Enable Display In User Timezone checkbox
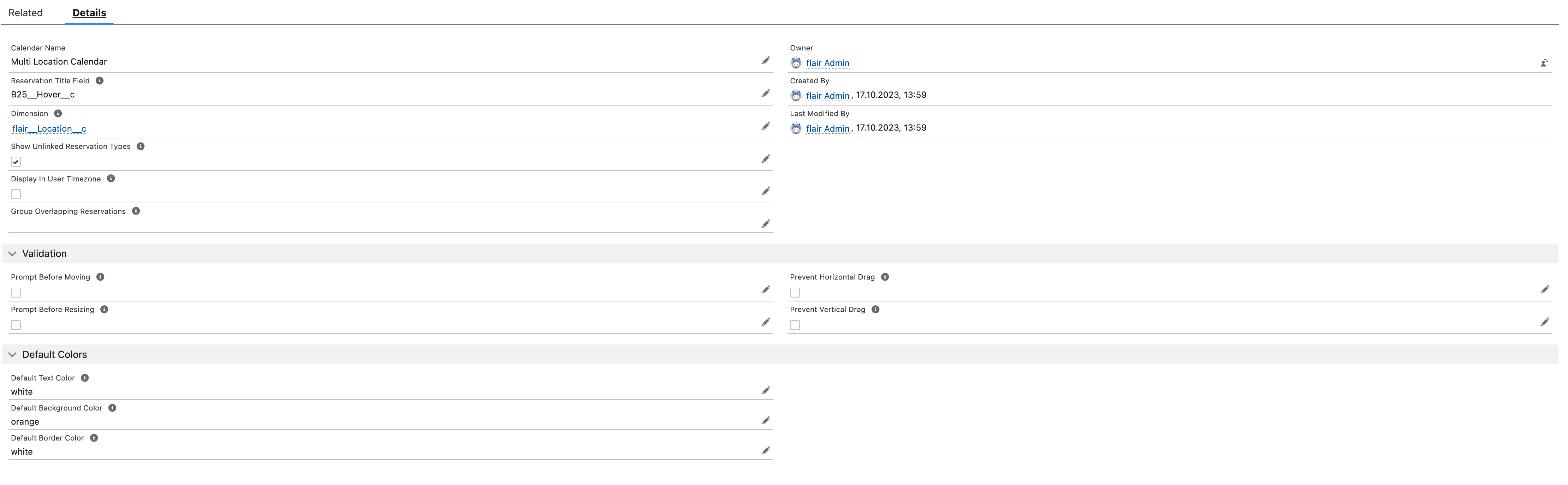The image size is (1568, 485). click(x=16, y=194)
